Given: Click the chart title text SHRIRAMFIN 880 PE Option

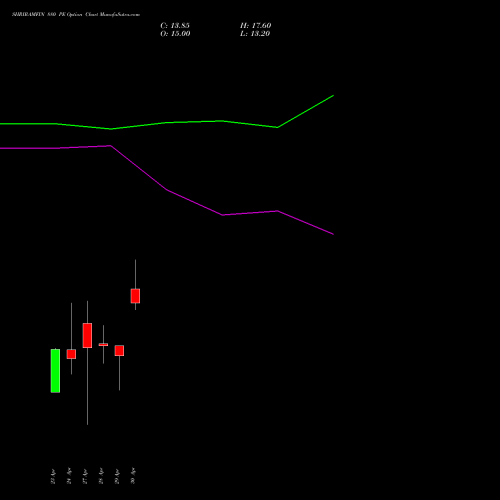Looking at the screenshot, I should [x=47, y=15].
